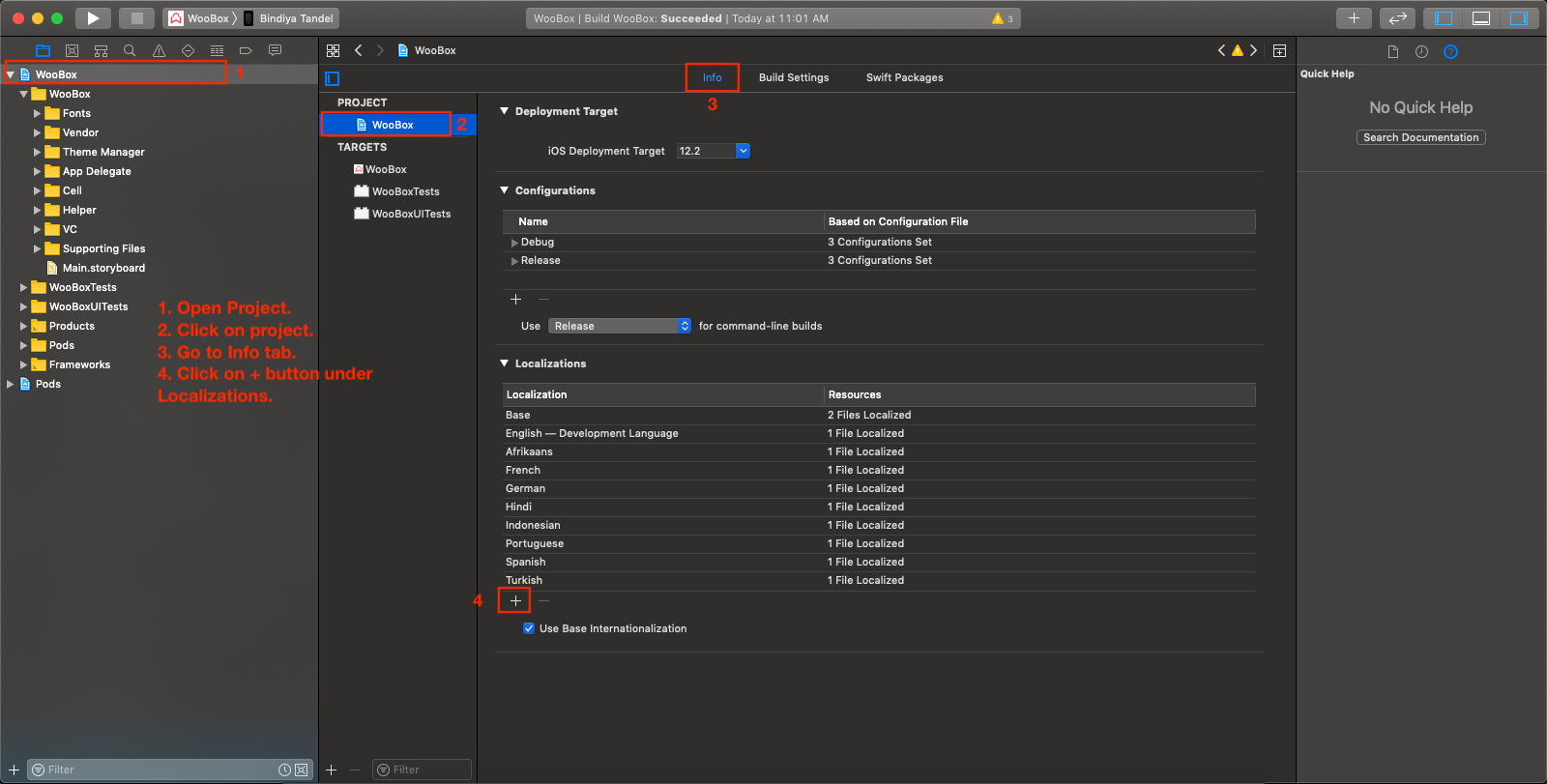Jump to the next issue
The width and height of the screenshot is (1547, 784).
(x=1254, y=50)
